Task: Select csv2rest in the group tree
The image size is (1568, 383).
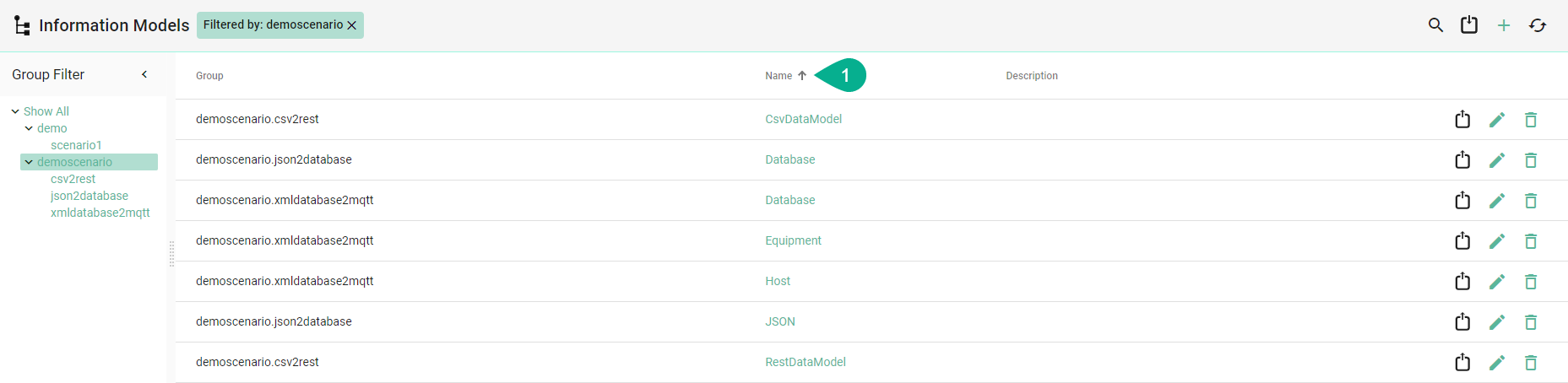Action: (x=73, y=179)
